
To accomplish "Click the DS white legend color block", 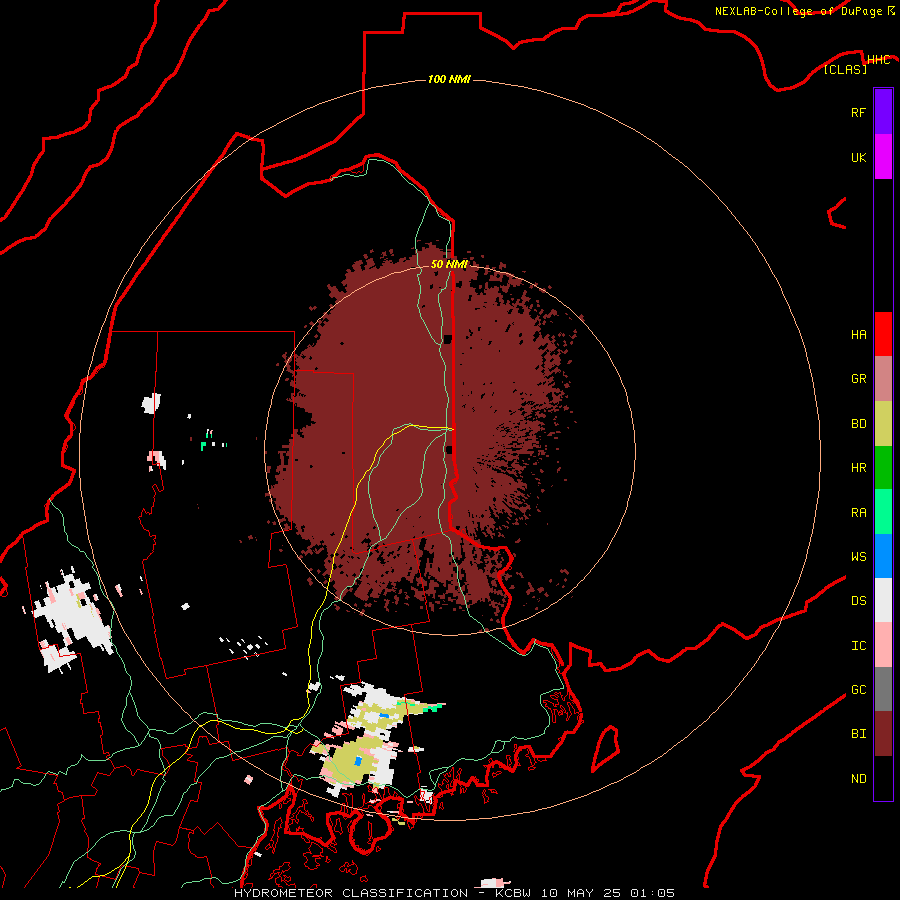I will [x=883, y=600].
